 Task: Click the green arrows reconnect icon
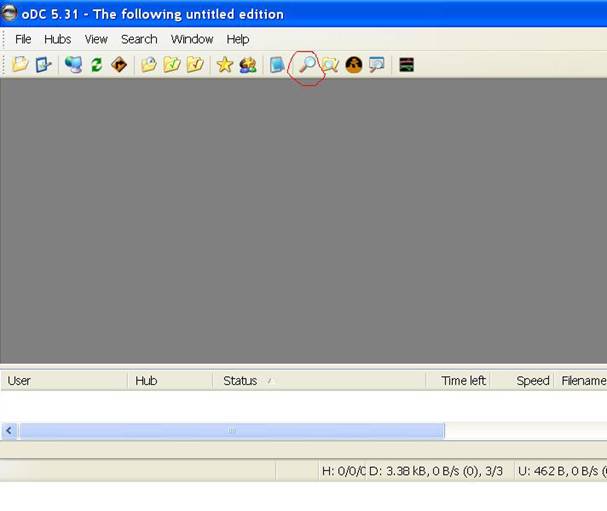(x=97, y=65)
